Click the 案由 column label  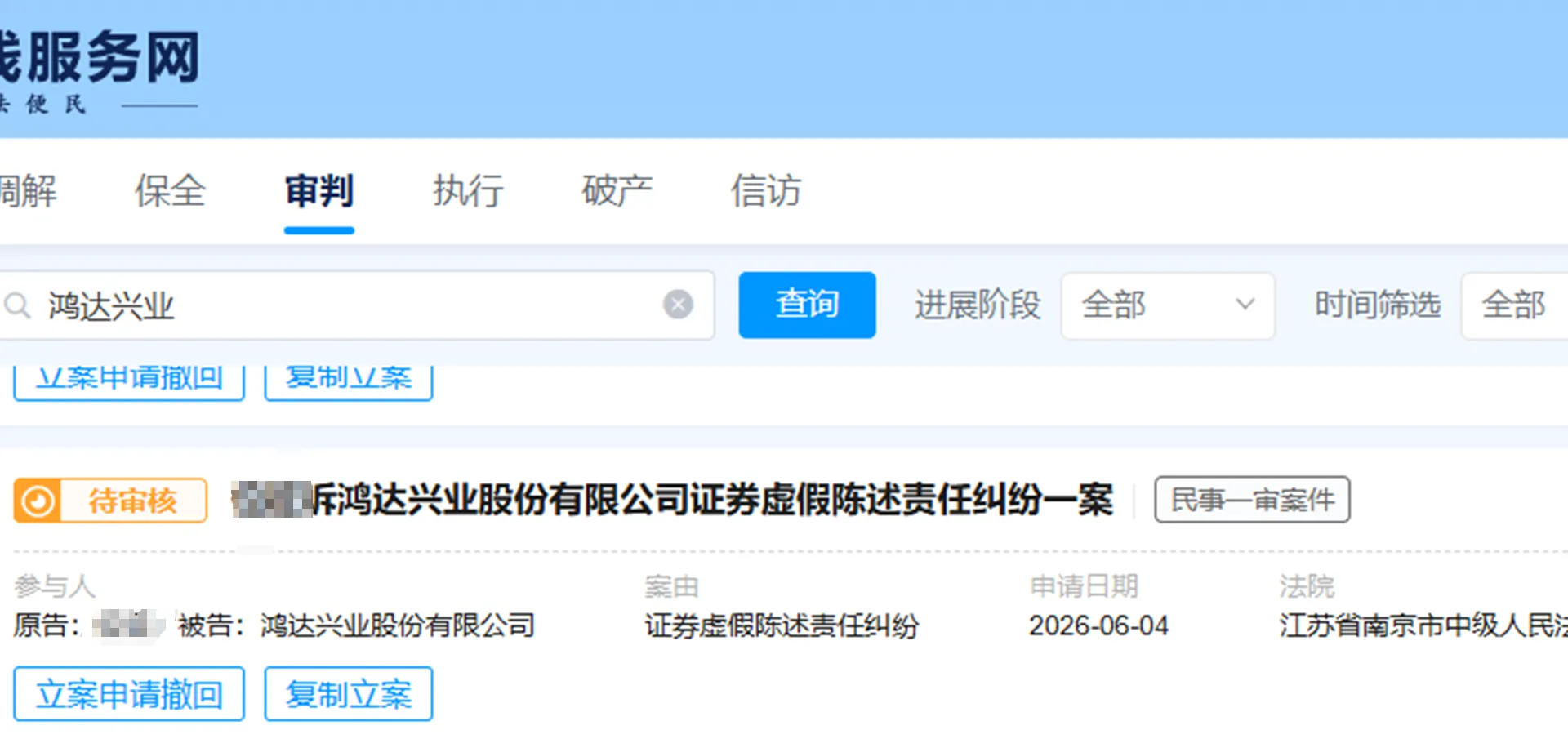tap(671, 585)
